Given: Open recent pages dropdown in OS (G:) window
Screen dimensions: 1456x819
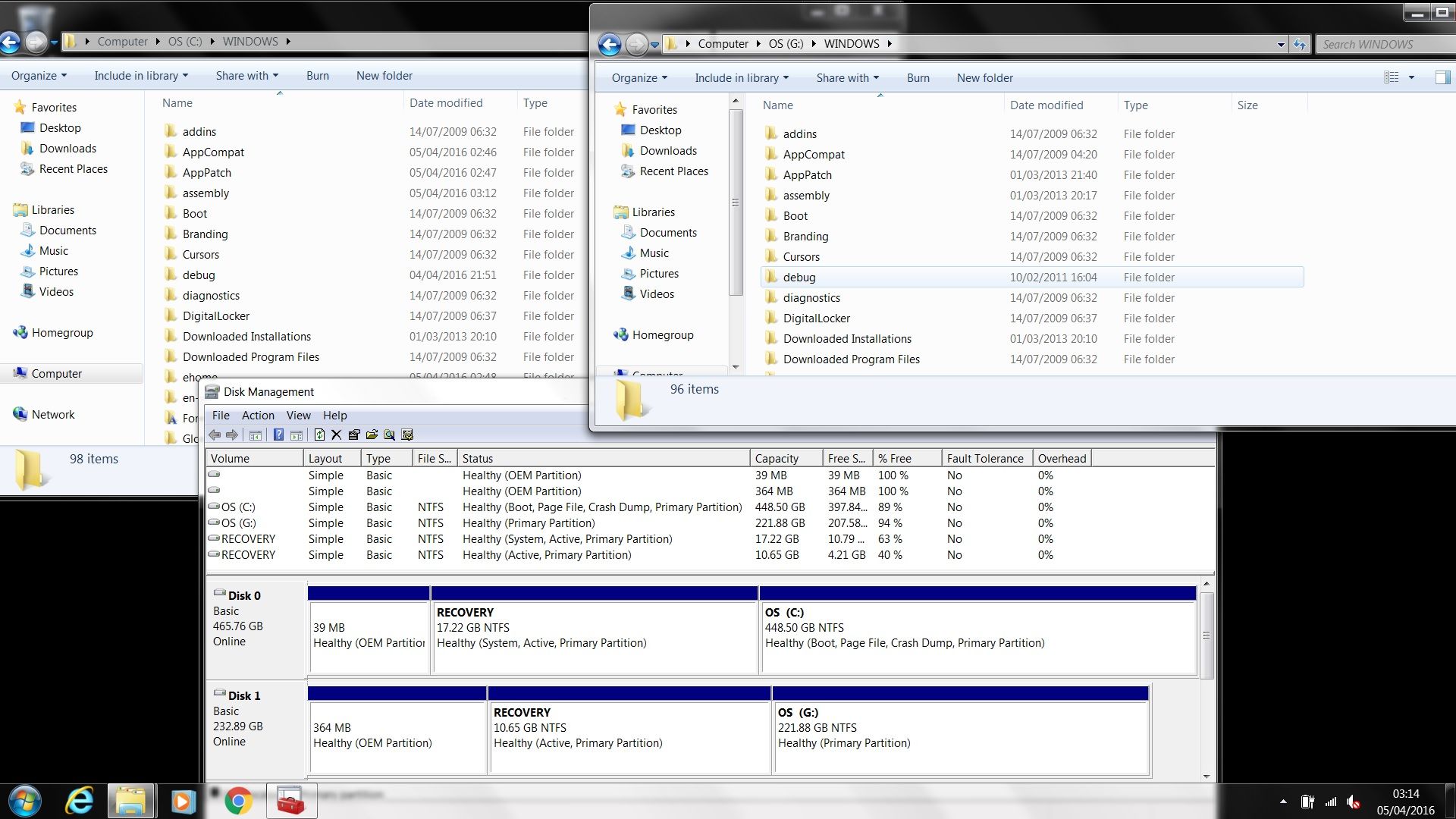Looking at the screenshot, I should [x=654, y=45].
